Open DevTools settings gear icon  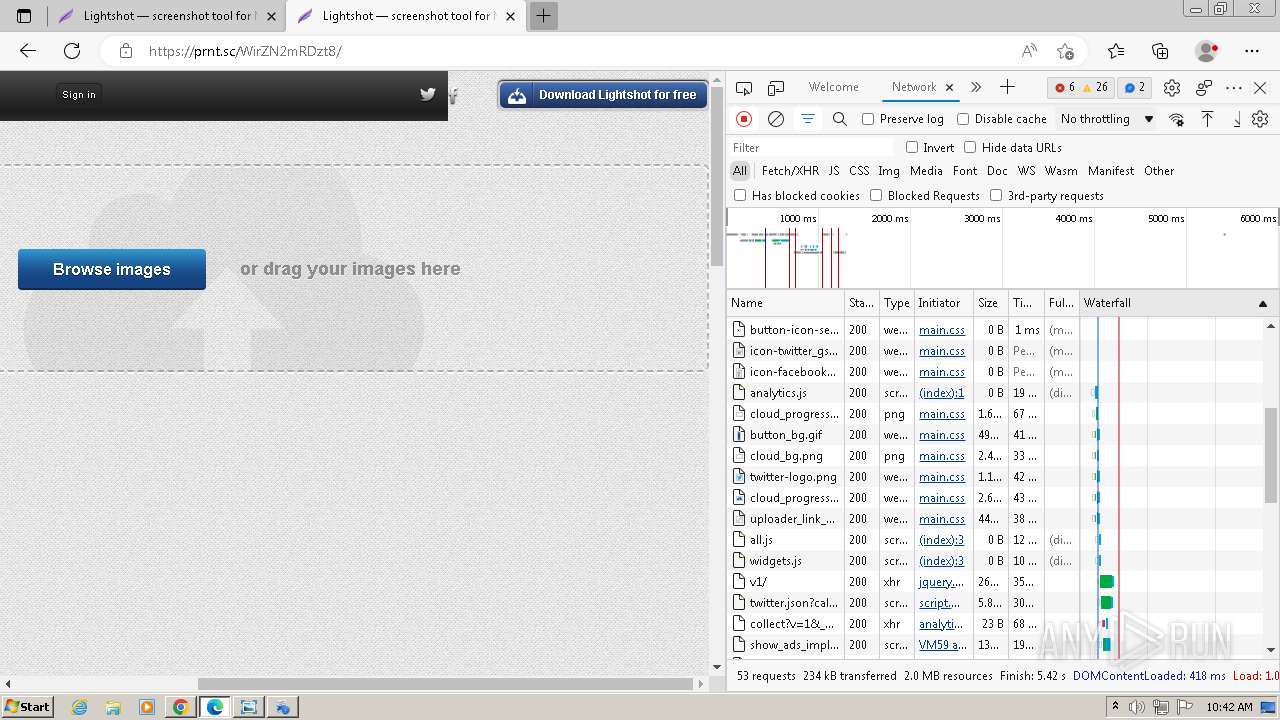(x=1172, y=88)
